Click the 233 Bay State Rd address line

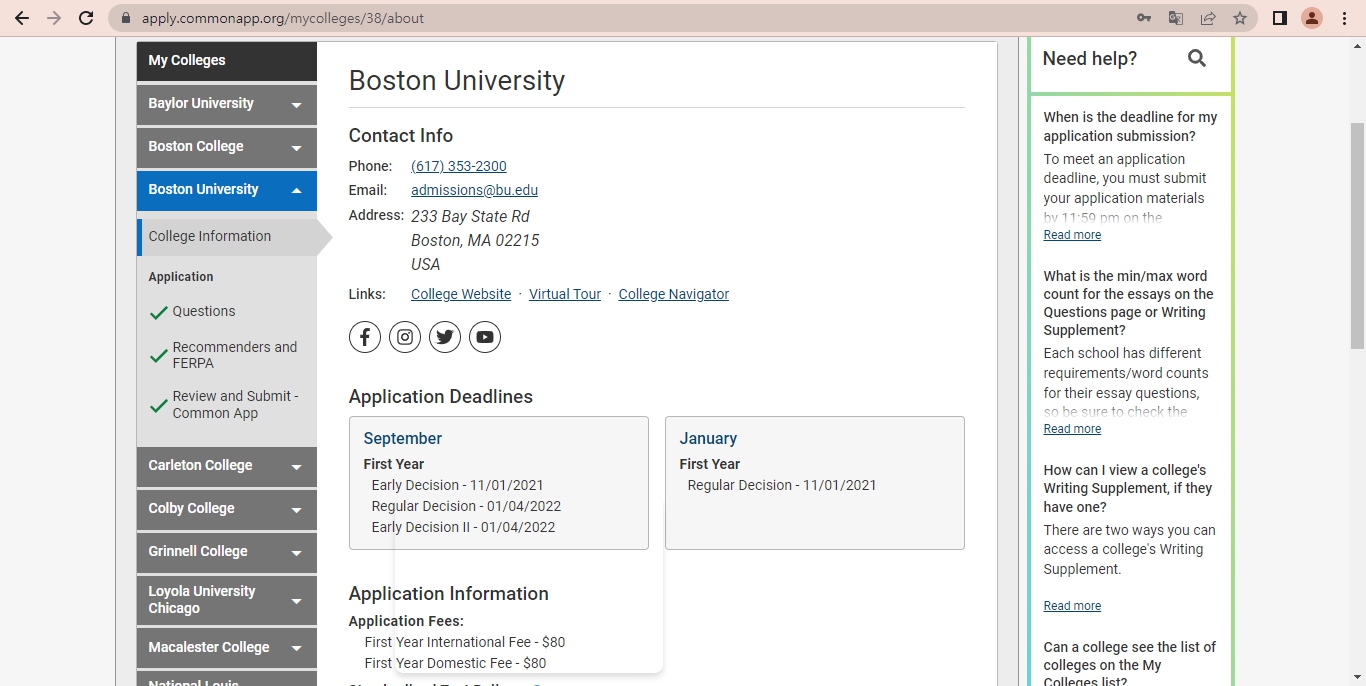pos(471,216)
